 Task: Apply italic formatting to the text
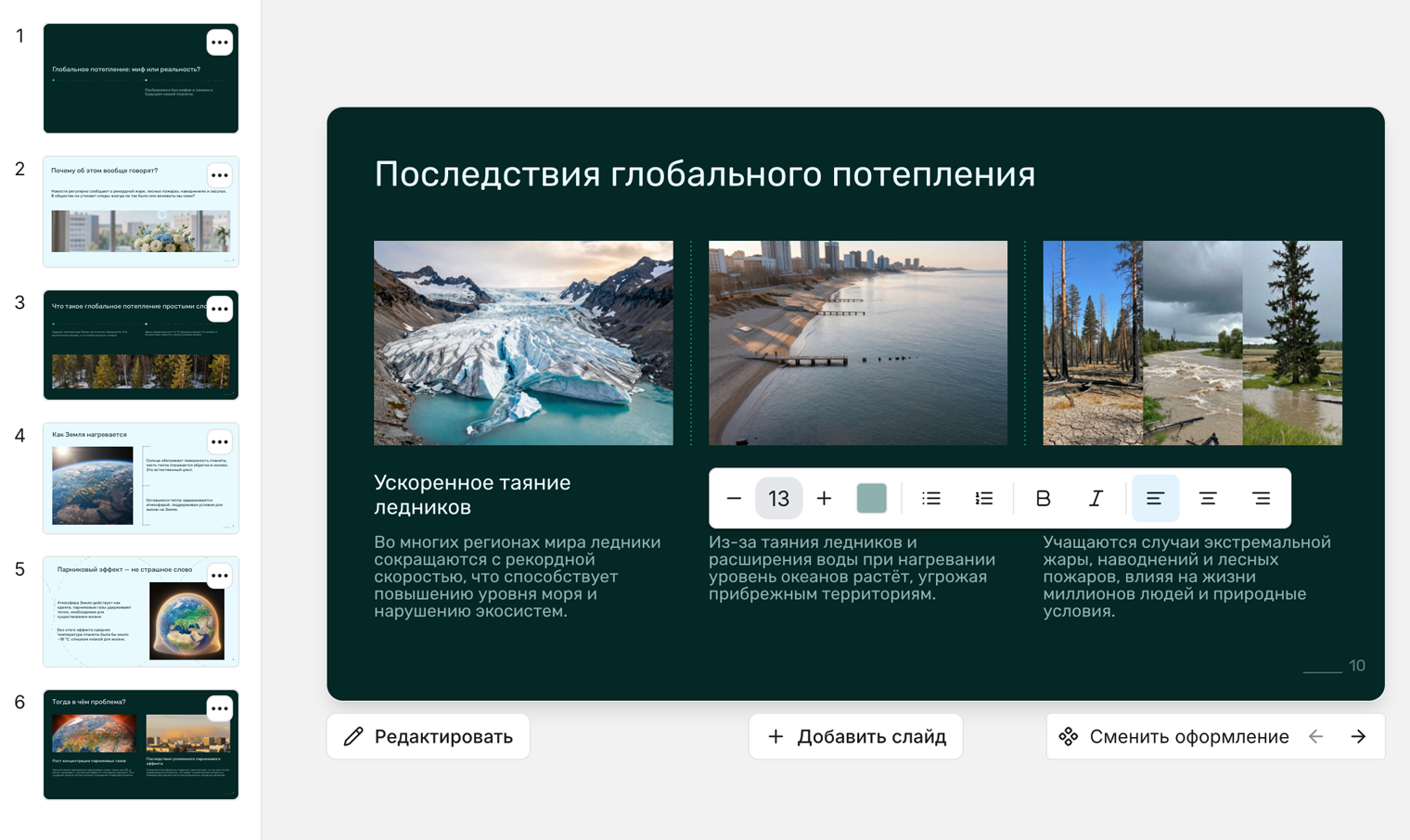click(1096, 498)
